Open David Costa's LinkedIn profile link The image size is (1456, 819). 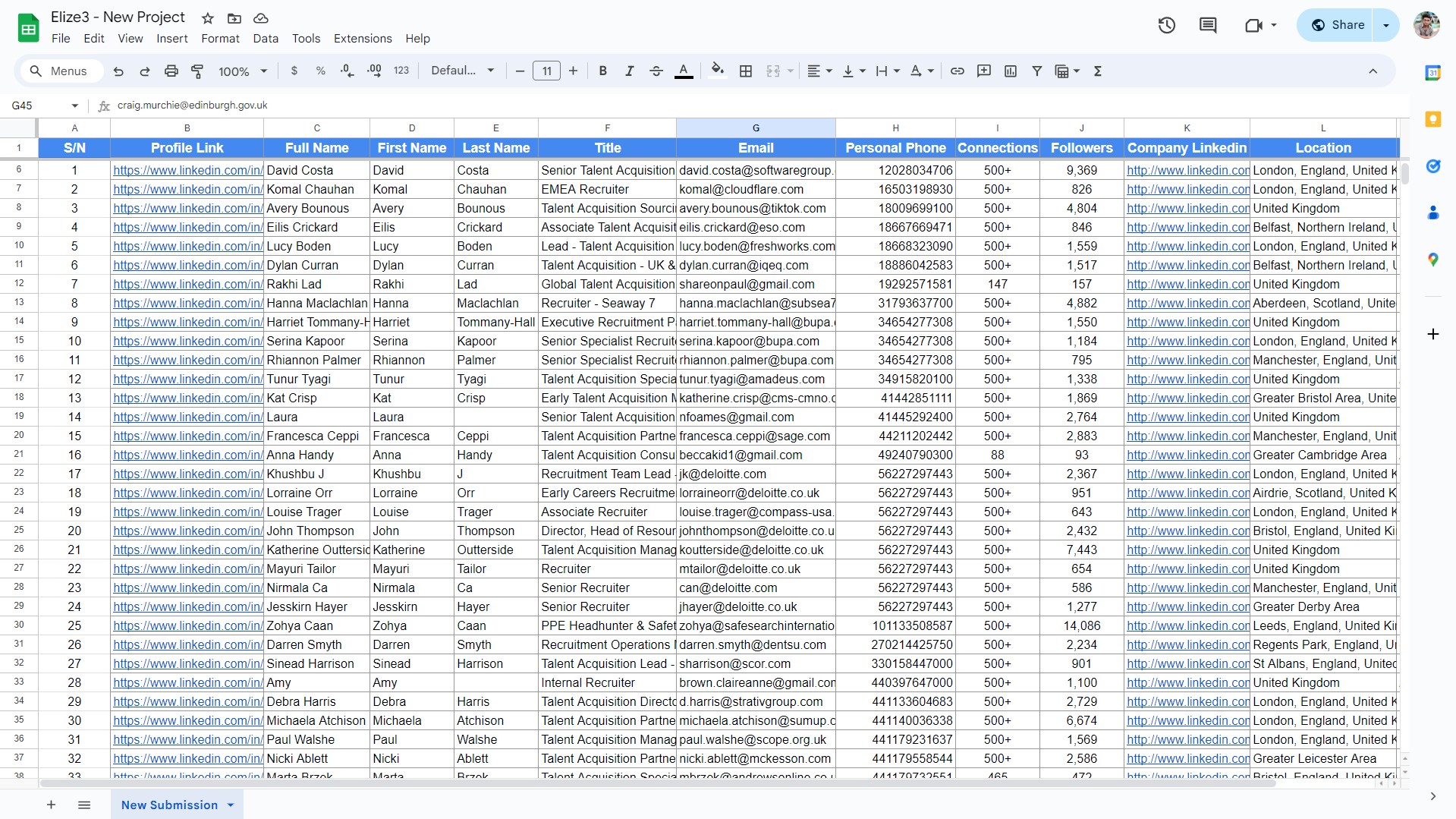tap(188, 171)
